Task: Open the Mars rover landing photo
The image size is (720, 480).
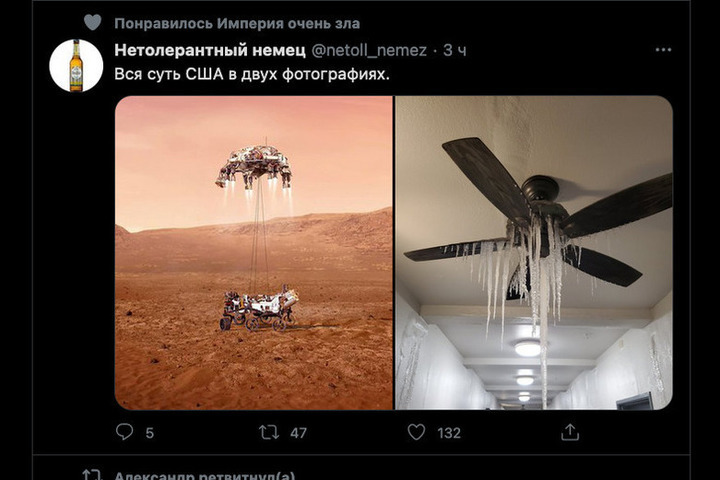Action: click(254, 253)
